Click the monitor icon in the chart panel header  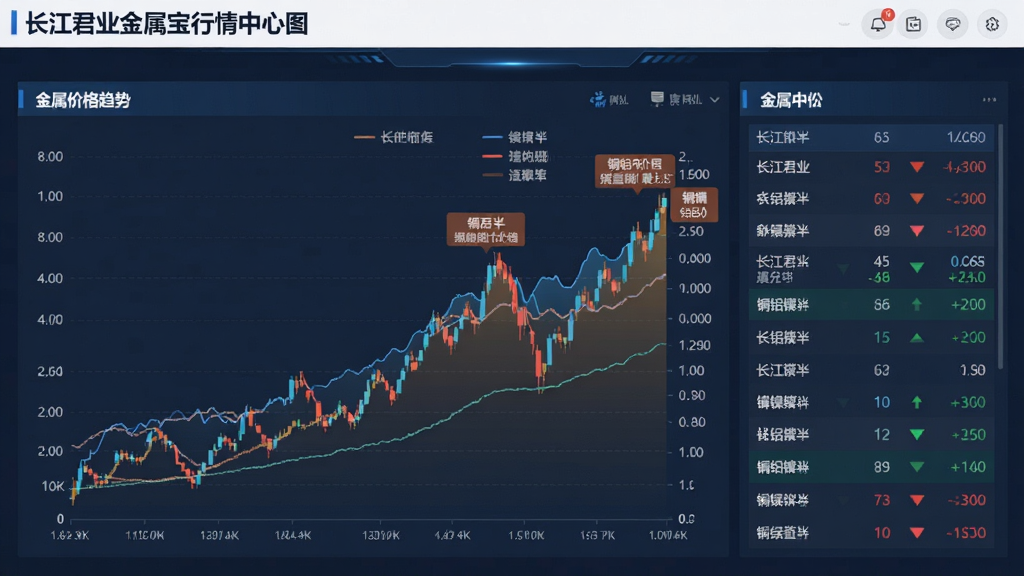pos(657,99)
